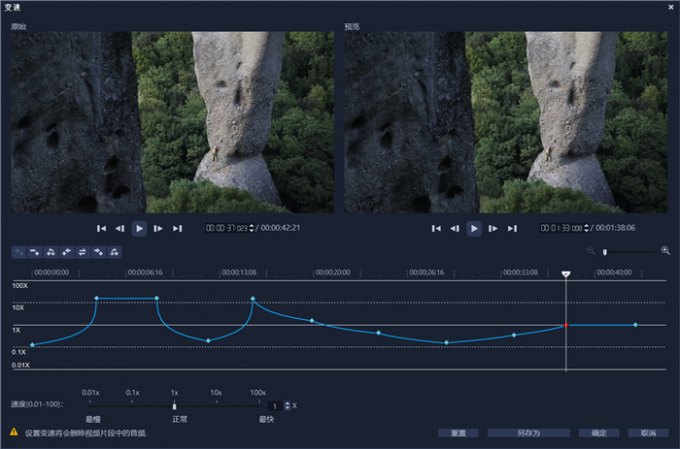Click the speed value stepper arrows

click(x=287, y=405)
